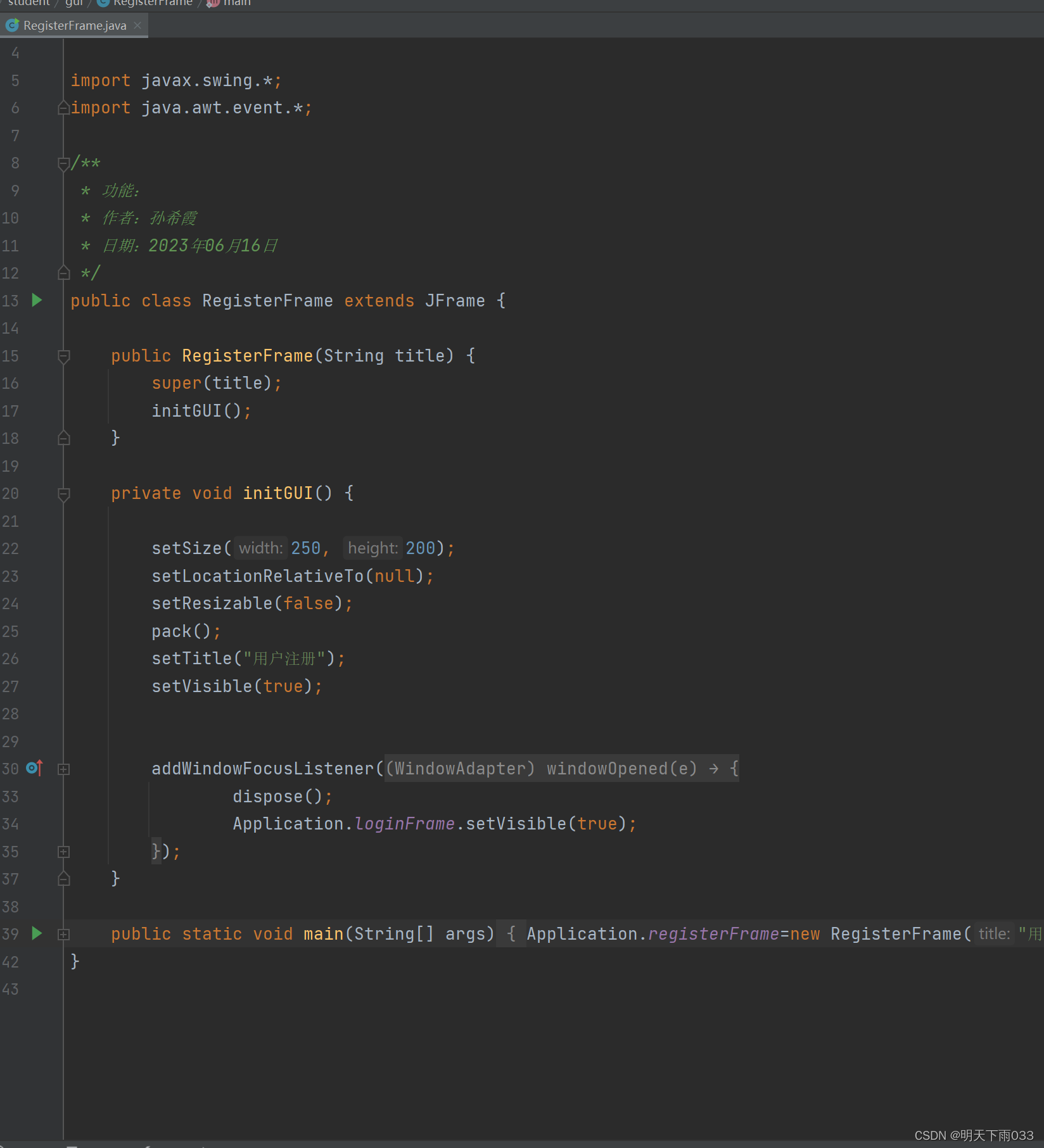Click line number 30 in the gutter
This screenshot has height=1148, width=1044.
tap(10, 769)
